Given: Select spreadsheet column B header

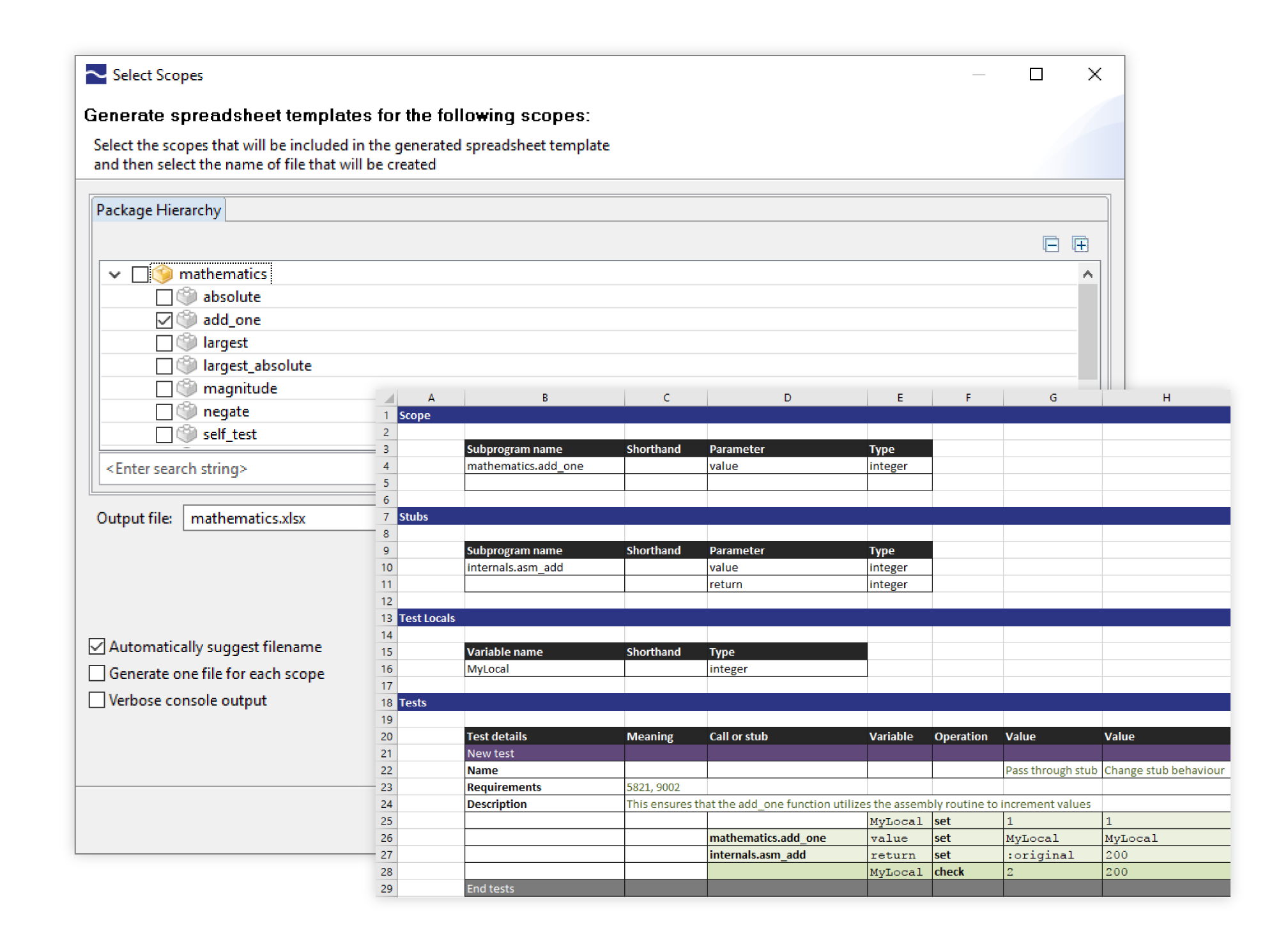Looking at the screenshot, I should (544, 397).
